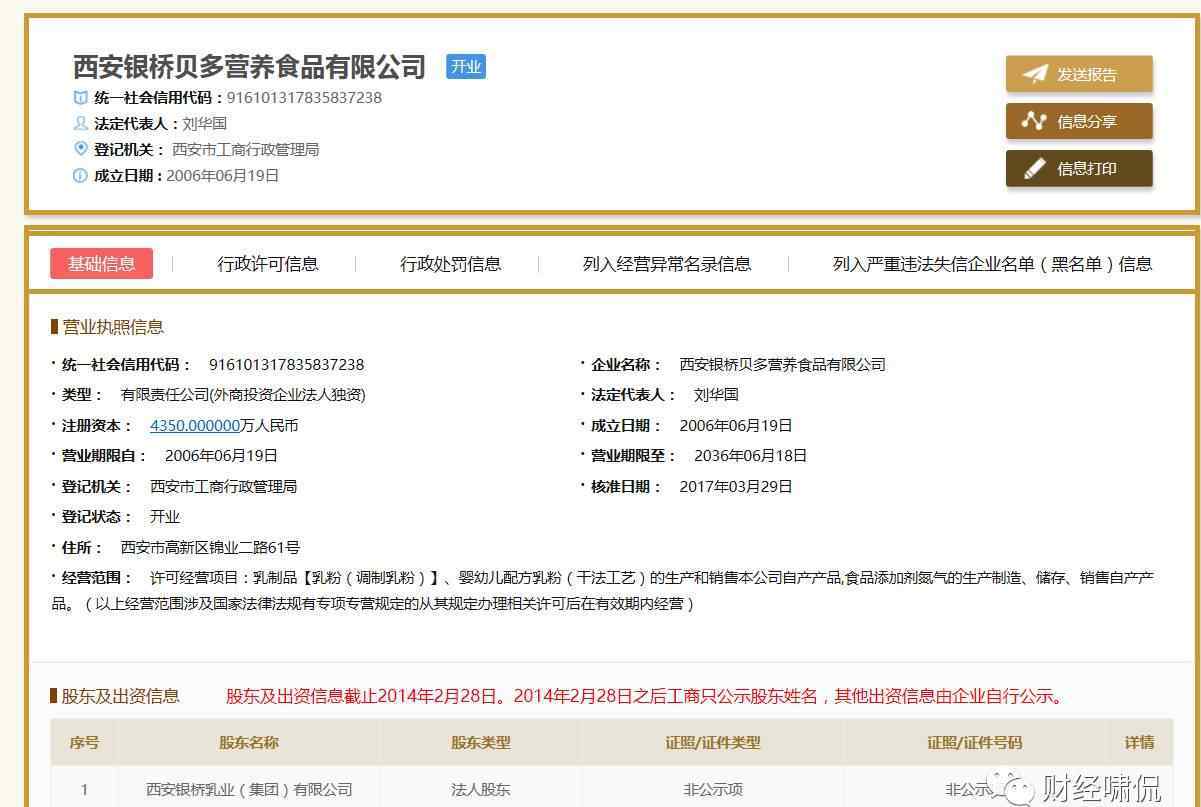Screen dimensions: 1201x807
Task: Click the info icon beside 成立日期
Action: 81,176
